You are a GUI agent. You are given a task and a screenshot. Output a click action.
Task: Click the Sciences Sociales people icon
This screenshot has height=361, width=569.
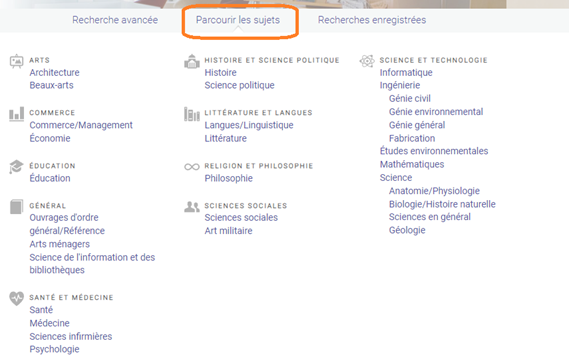click(192, 207)
